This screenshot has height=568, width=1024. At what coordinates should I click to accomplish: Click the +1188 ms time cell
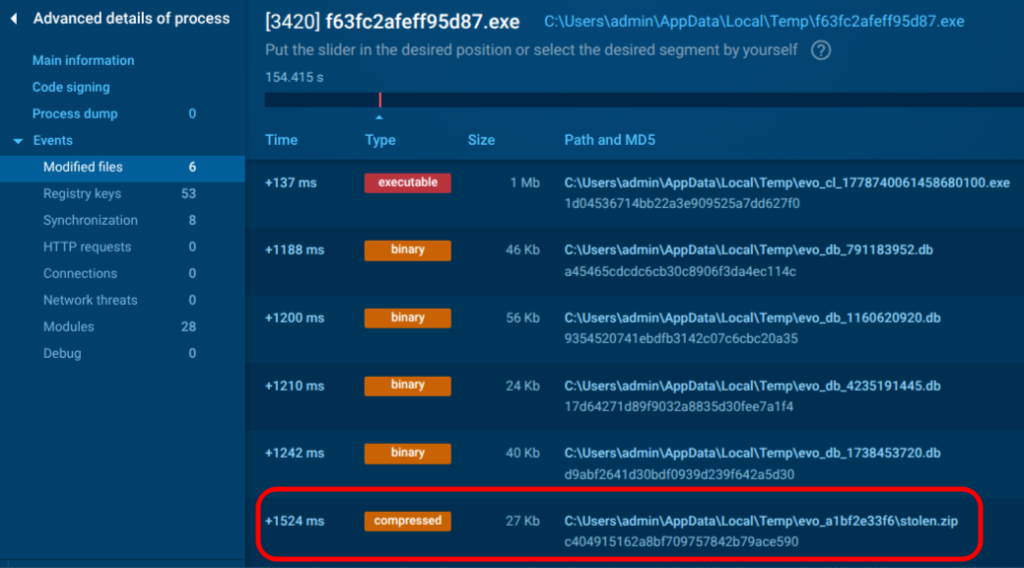295,250
